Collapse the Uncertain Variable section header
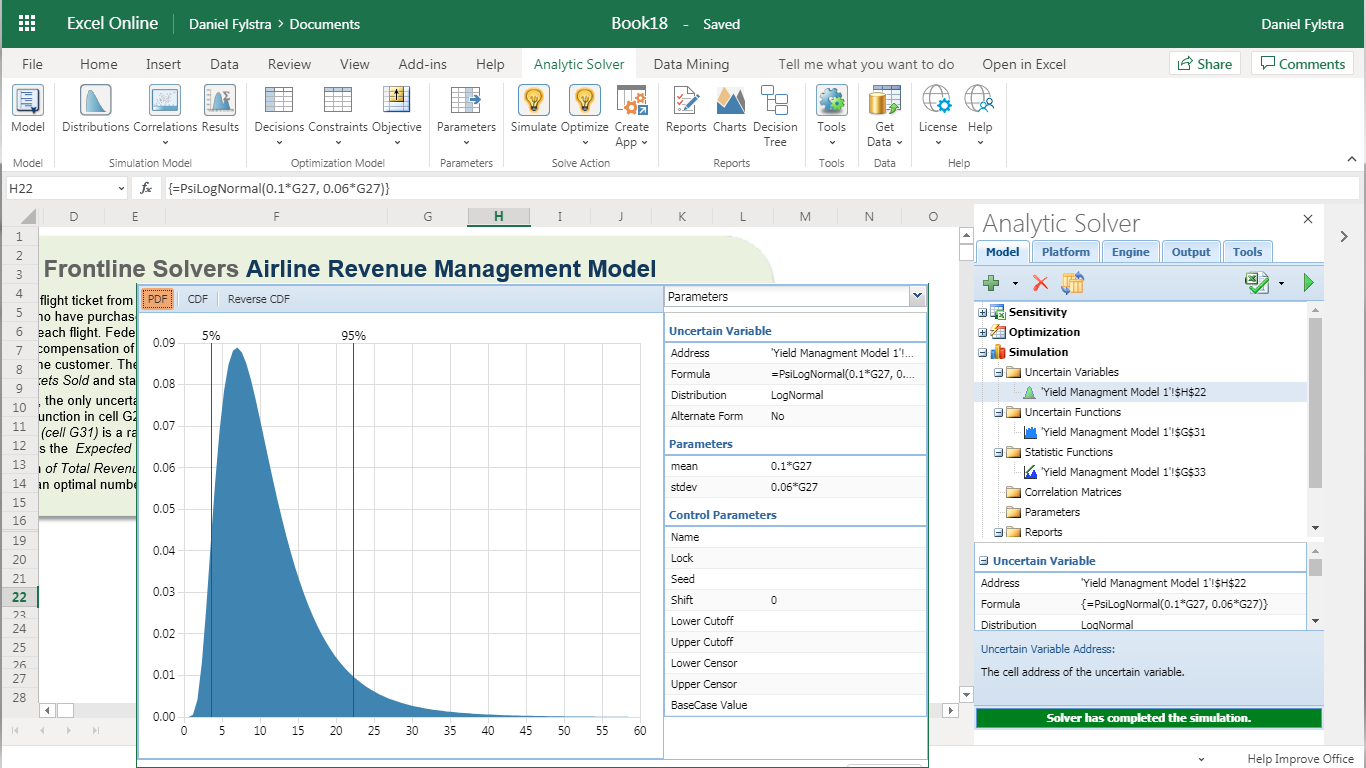The width and height of the screenshot is (1366, 768). [x=984, y=561]
